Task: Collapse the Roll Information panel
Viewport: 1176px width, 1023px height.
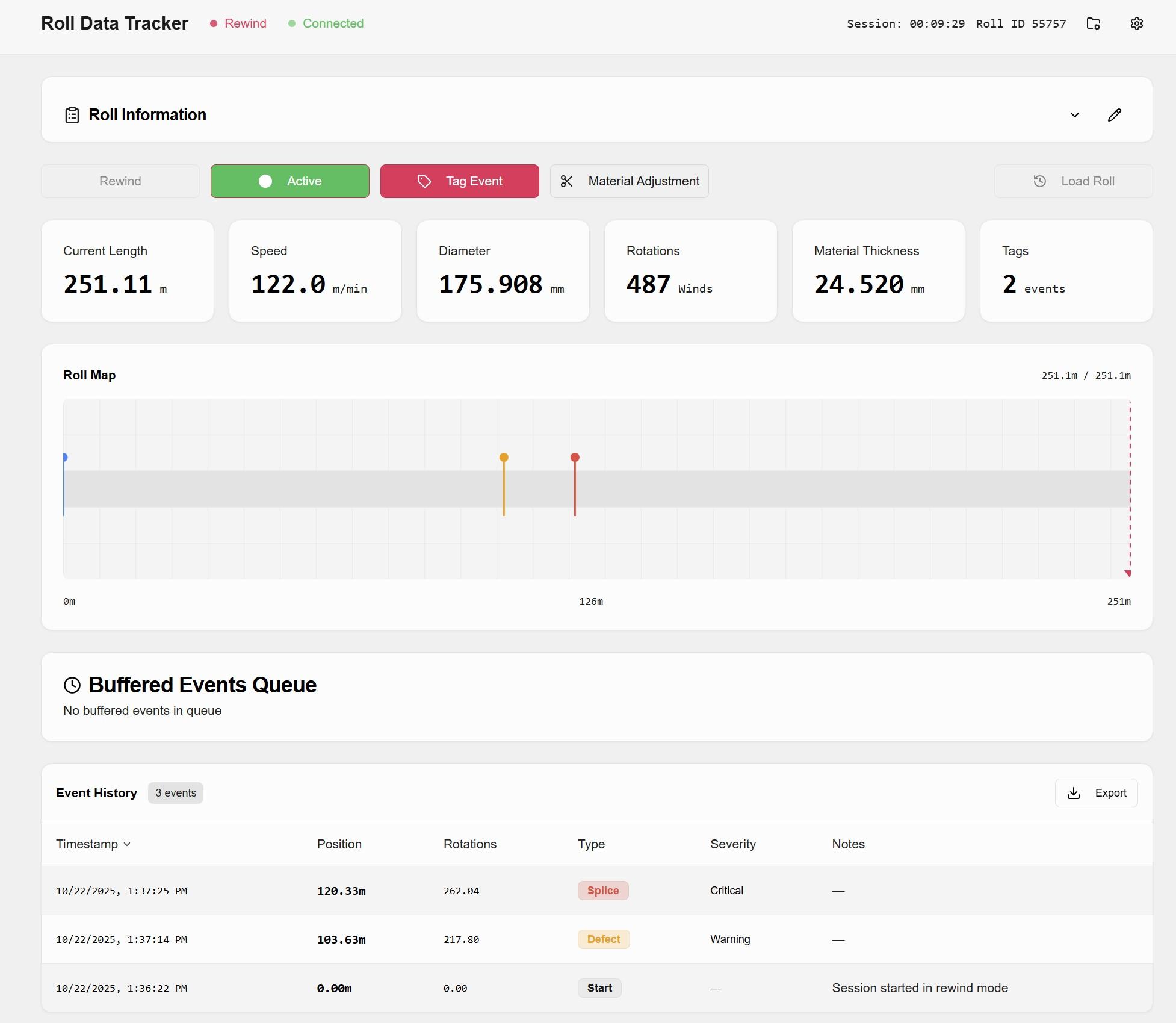Action: pos(1074,114)
